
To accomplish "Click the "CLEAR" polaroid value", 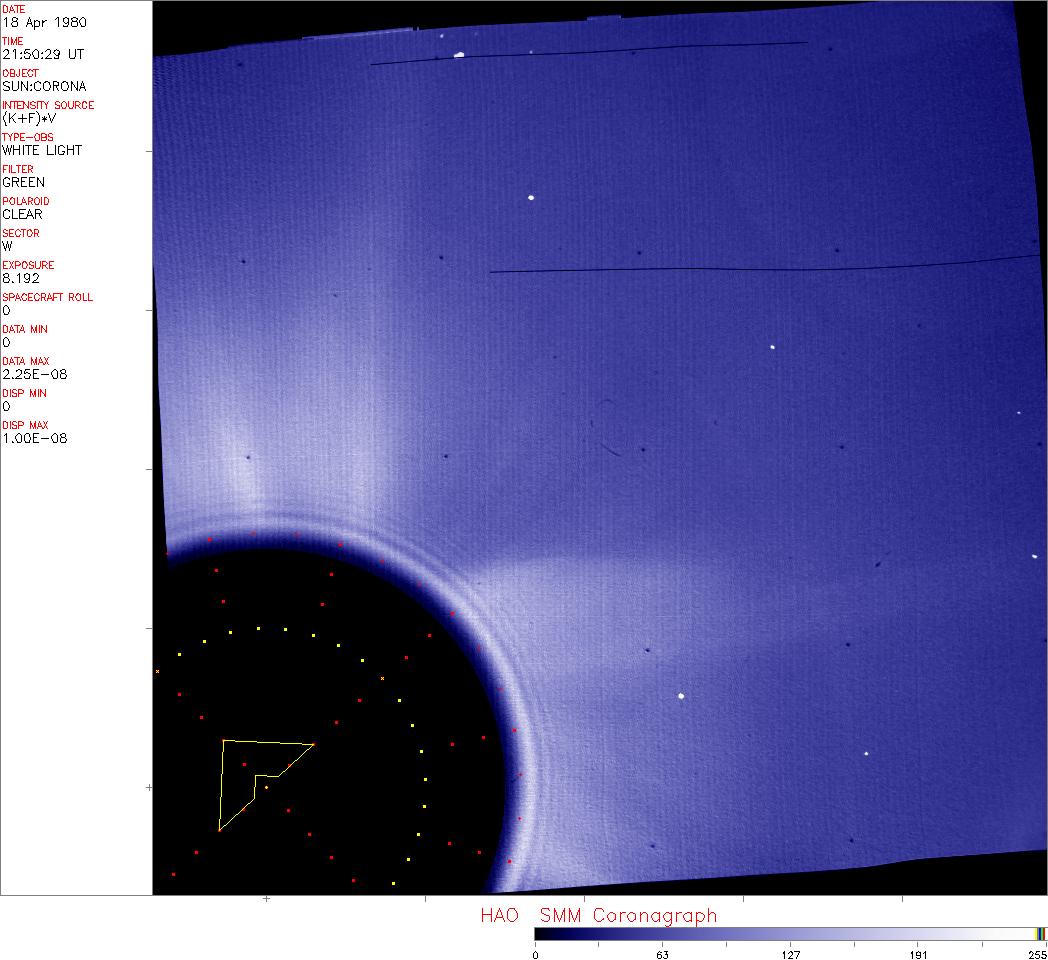I will tap(22, 214).
